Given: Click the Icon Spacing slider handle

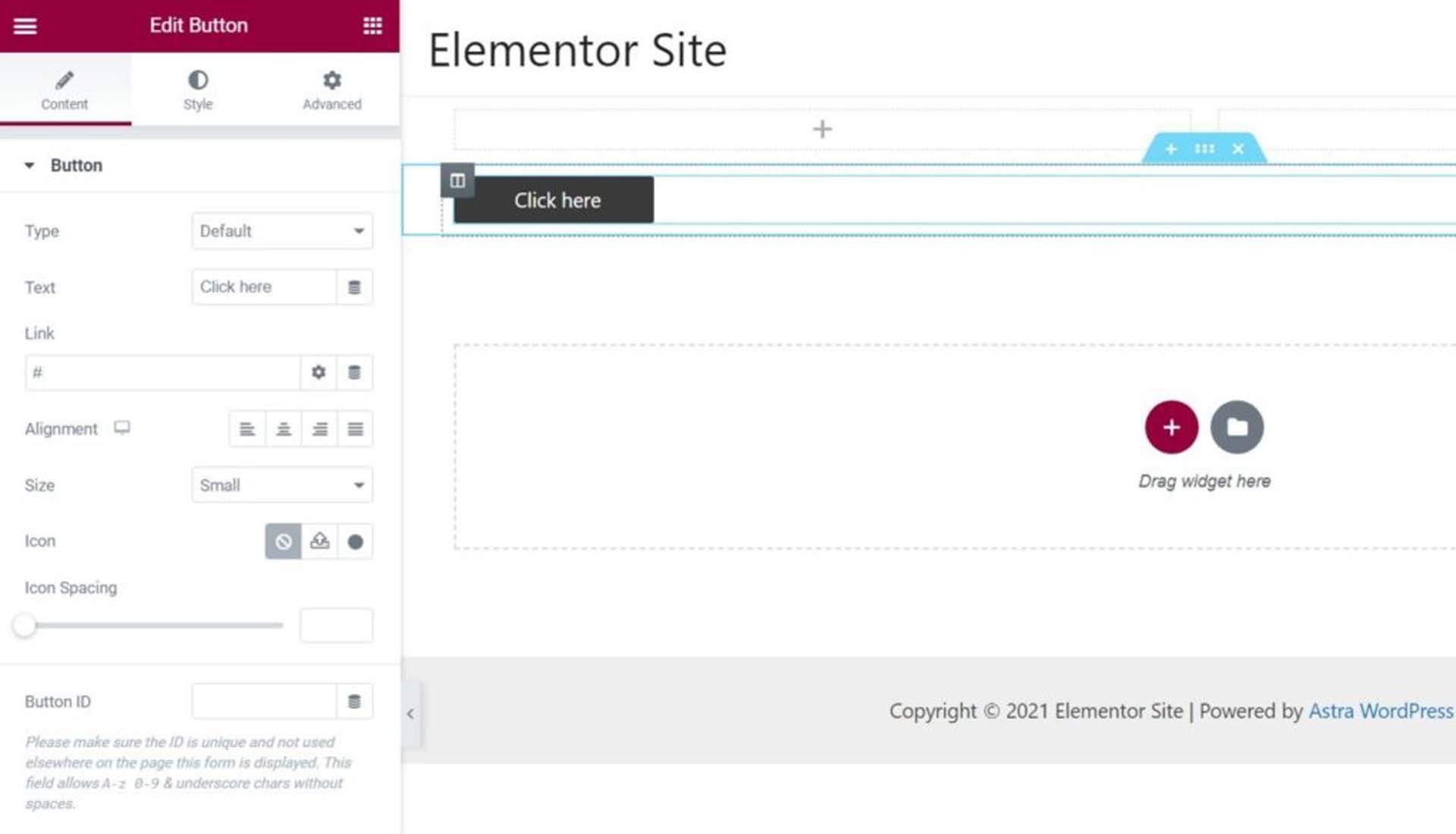Looking at the screenshot, I should point(24,625).
